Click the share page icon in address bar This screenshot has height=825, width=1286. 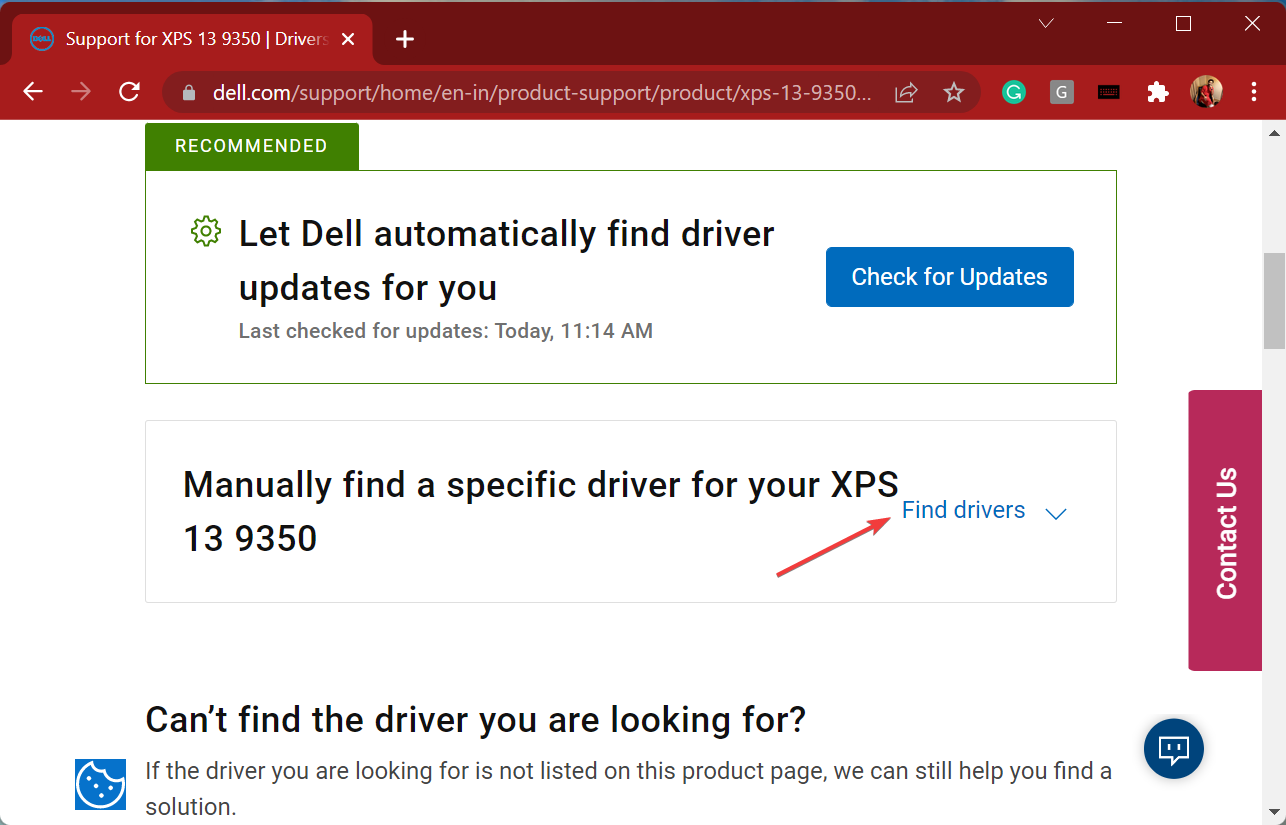pos(906,93)
